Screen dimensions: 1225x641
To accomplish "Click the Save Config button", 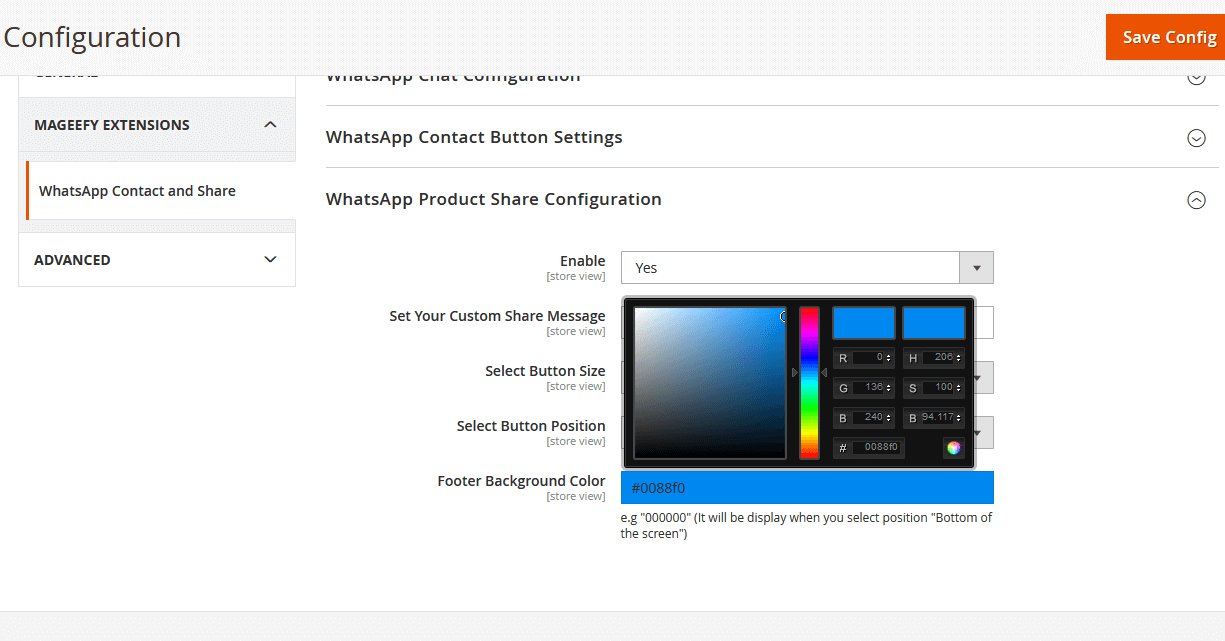I will click(x=1165, y=37).
